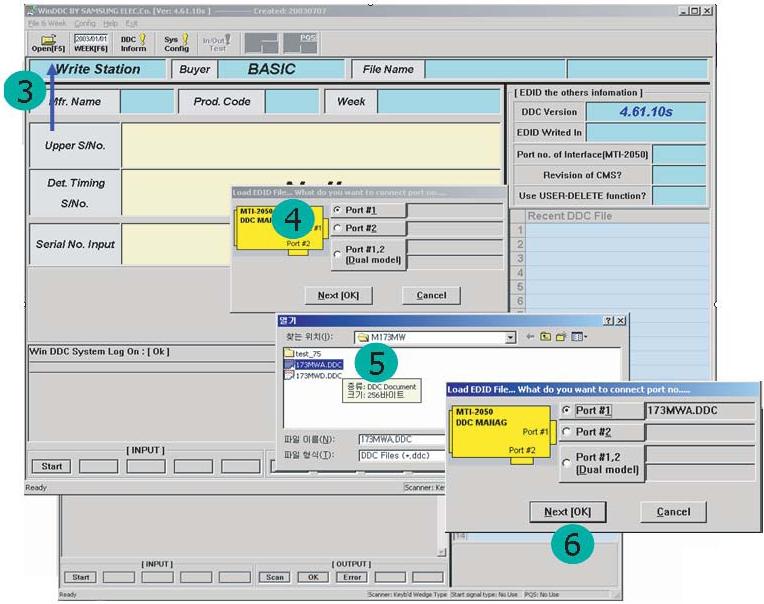
Task: Click the go-back arrow in the file dialog
Action: tap(530, 337)
